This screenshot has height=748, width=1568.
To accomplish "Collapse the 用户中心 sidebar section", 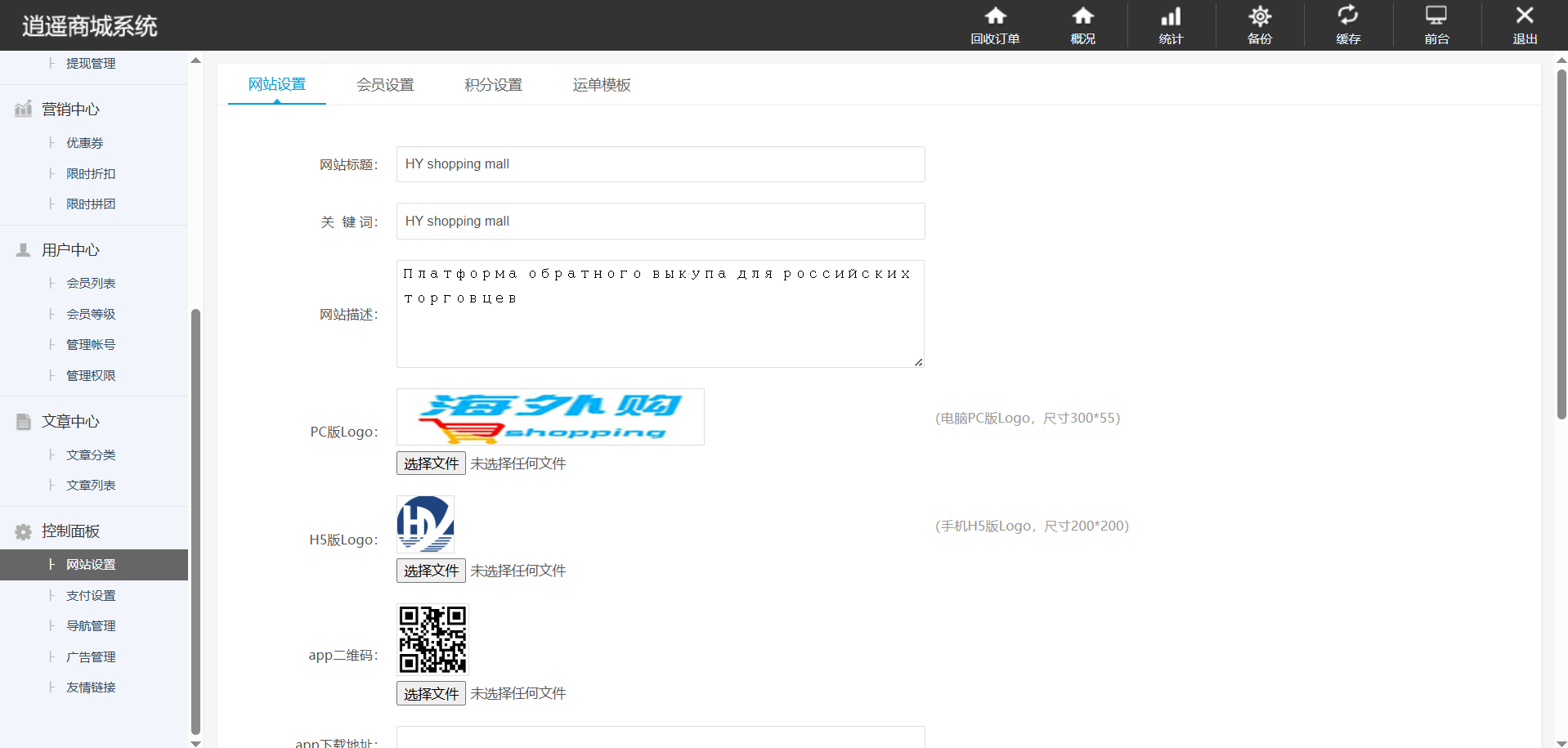I will click(x=70, y=250).
